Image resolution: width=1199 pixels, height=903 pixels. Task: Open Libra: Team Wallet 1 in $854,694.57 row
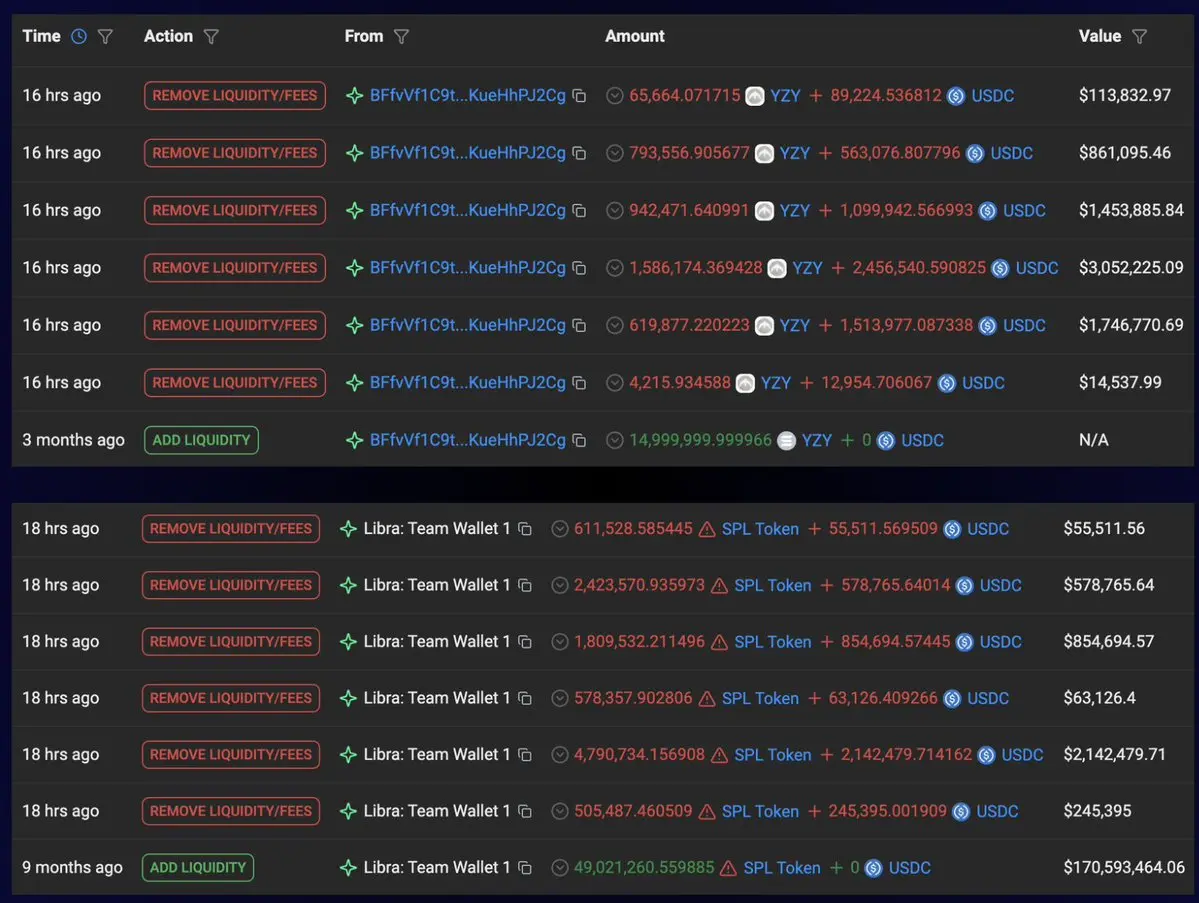(437, 642)
